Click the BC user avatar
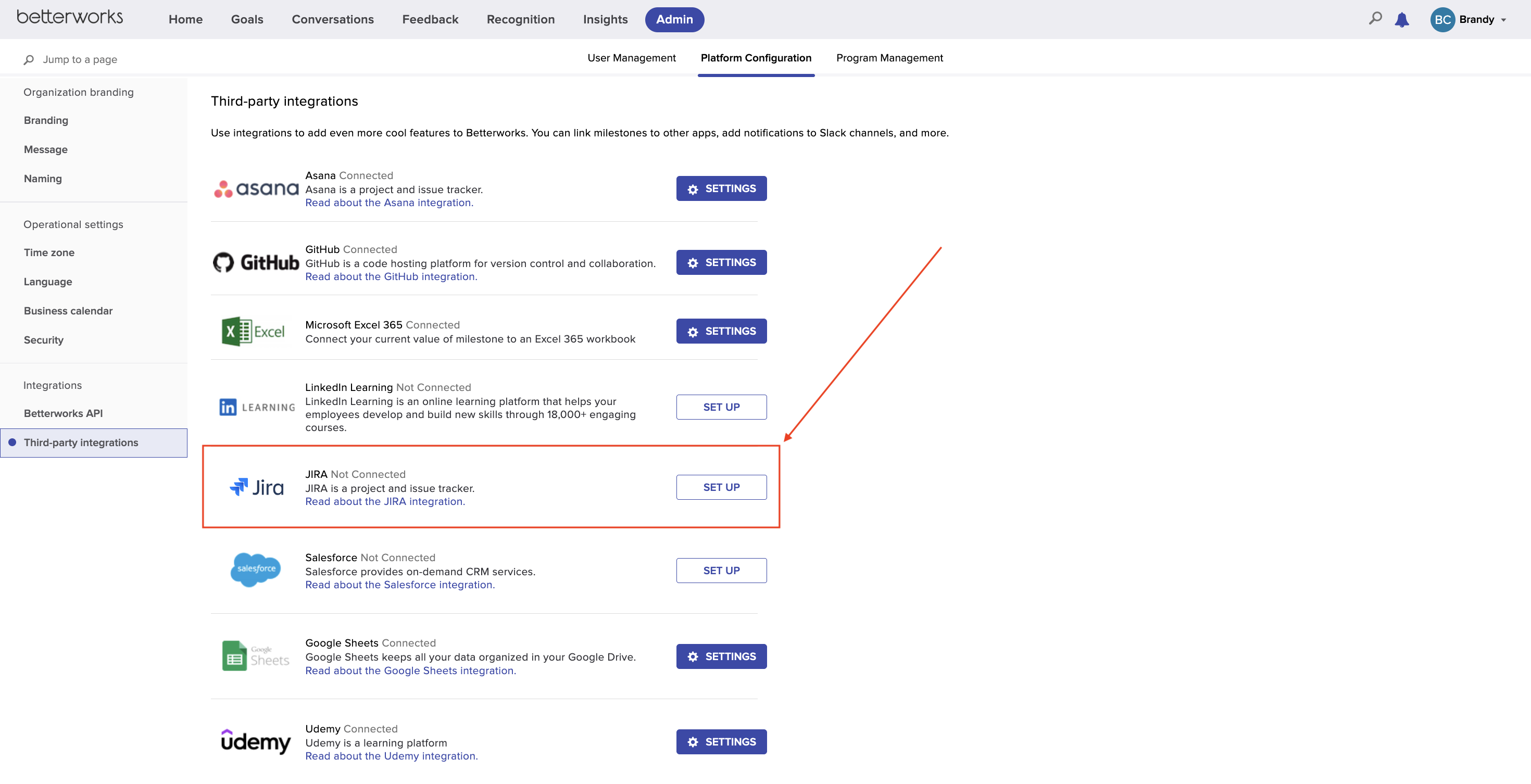Image resolution: width=1531 pixels, height=784 pixels. coord(1442,20)
